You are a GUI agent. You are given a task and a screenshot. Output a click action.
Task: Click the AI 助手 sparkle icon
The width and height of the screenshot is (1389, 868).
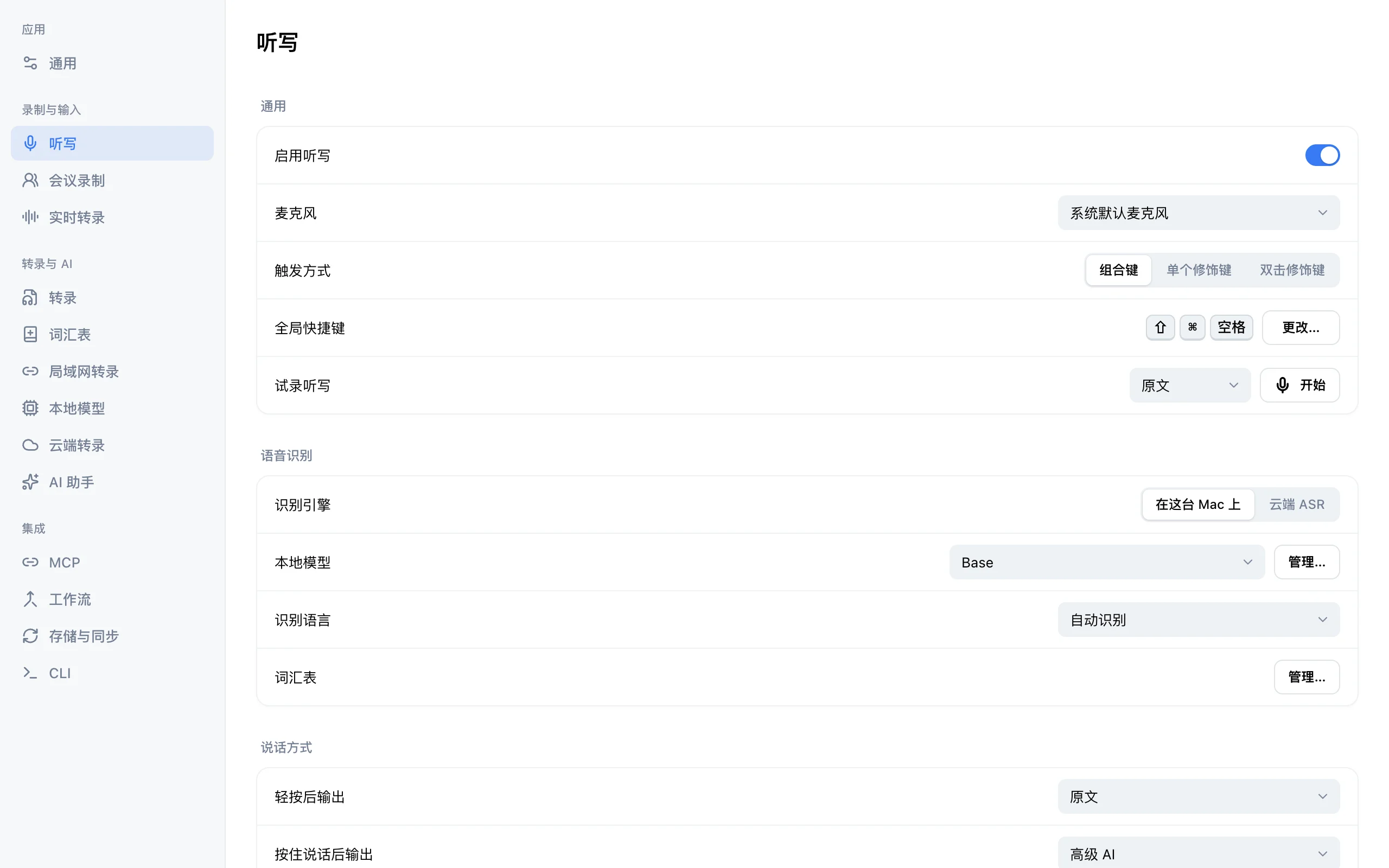click(30, 482)
